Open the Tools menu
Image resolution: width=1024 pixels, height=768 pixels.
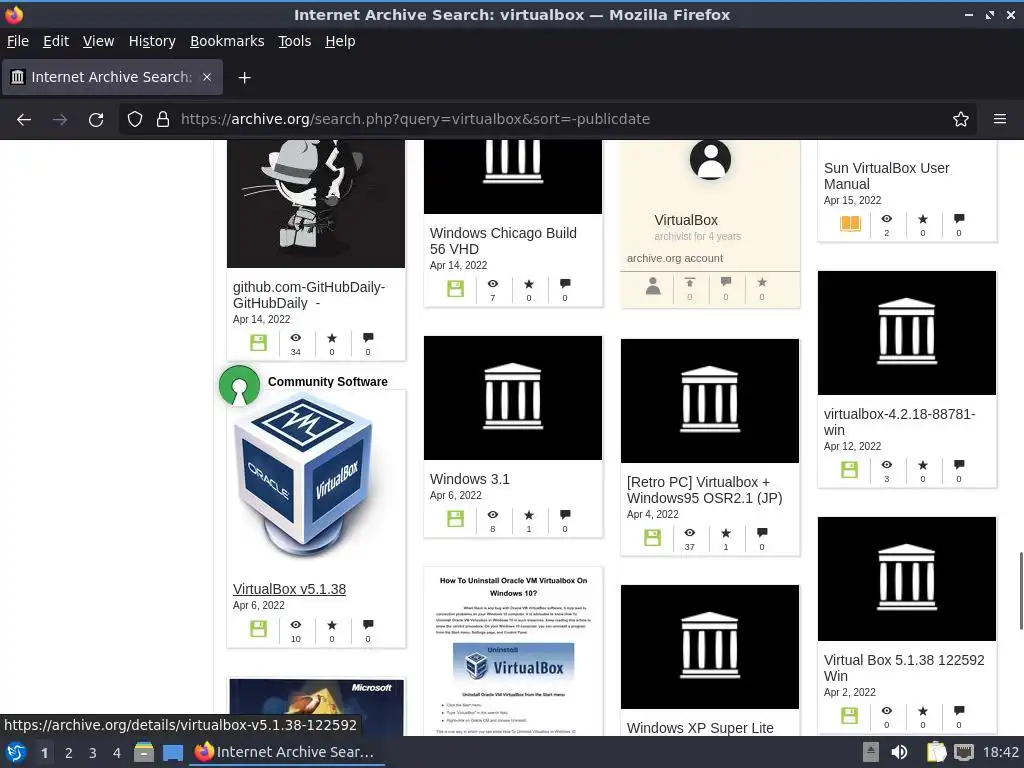pyautogui.click(x=295, y=41)
